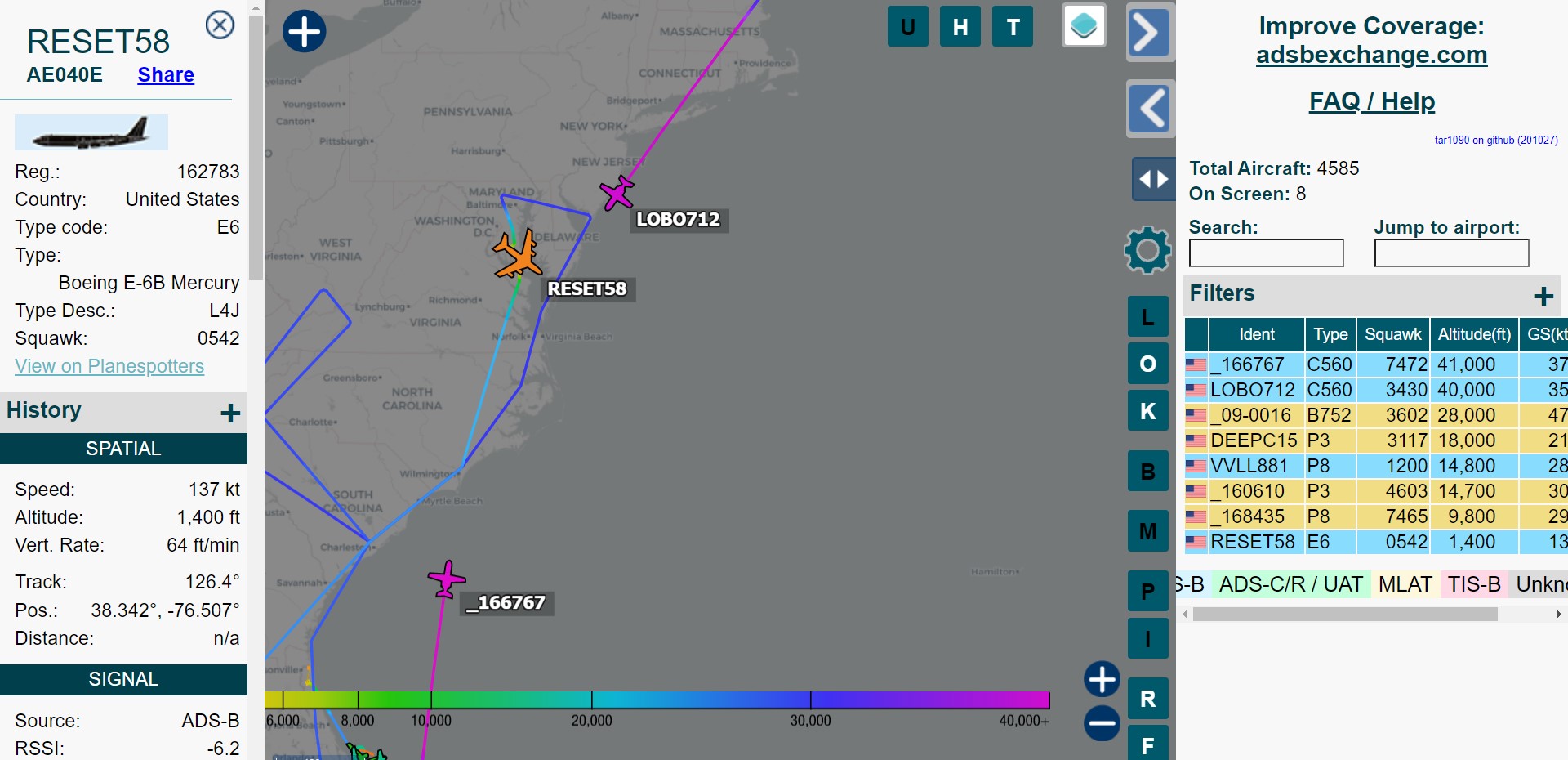Viewport: 1568px width, 760px height.
Task: Open tar1090 on github link
Action: (1496, 140)
